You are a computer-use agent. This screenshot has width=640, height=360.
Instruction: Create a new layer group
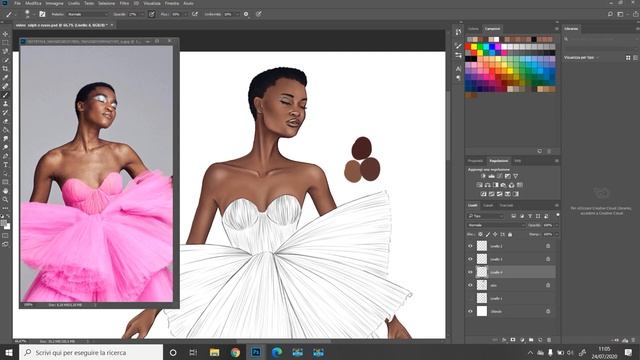(x=531, y=340)
